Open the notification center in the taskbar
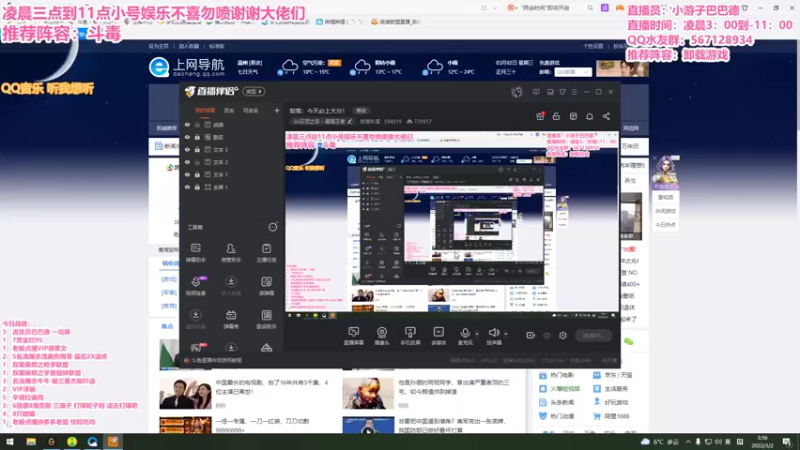 787,442
